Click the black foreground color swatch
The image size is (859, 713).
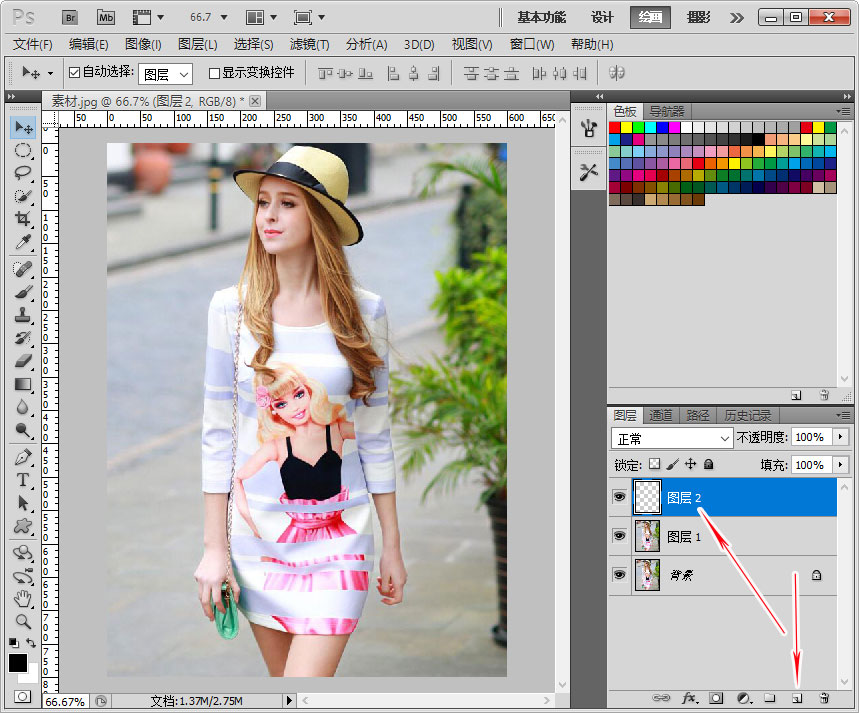(x=18, y=663)
